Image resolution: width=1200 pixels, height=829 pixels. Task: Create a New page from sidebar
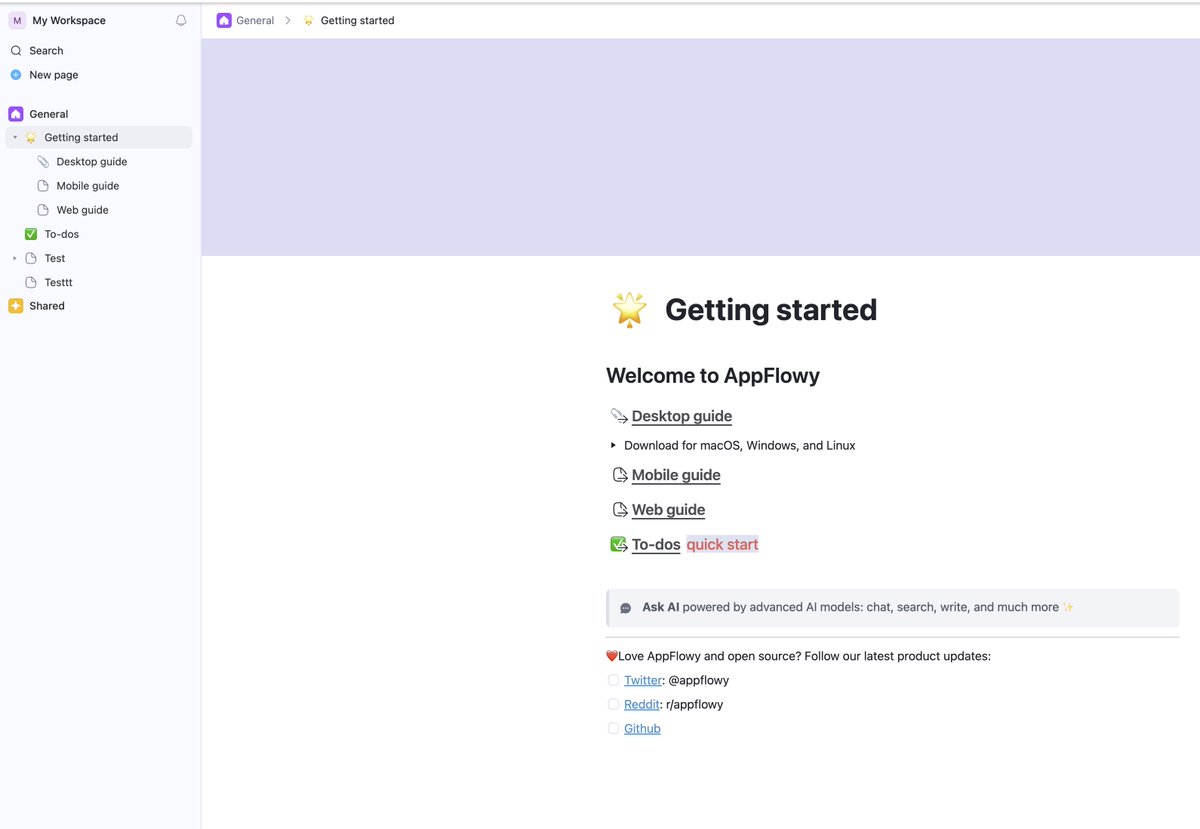coord(54,75)
